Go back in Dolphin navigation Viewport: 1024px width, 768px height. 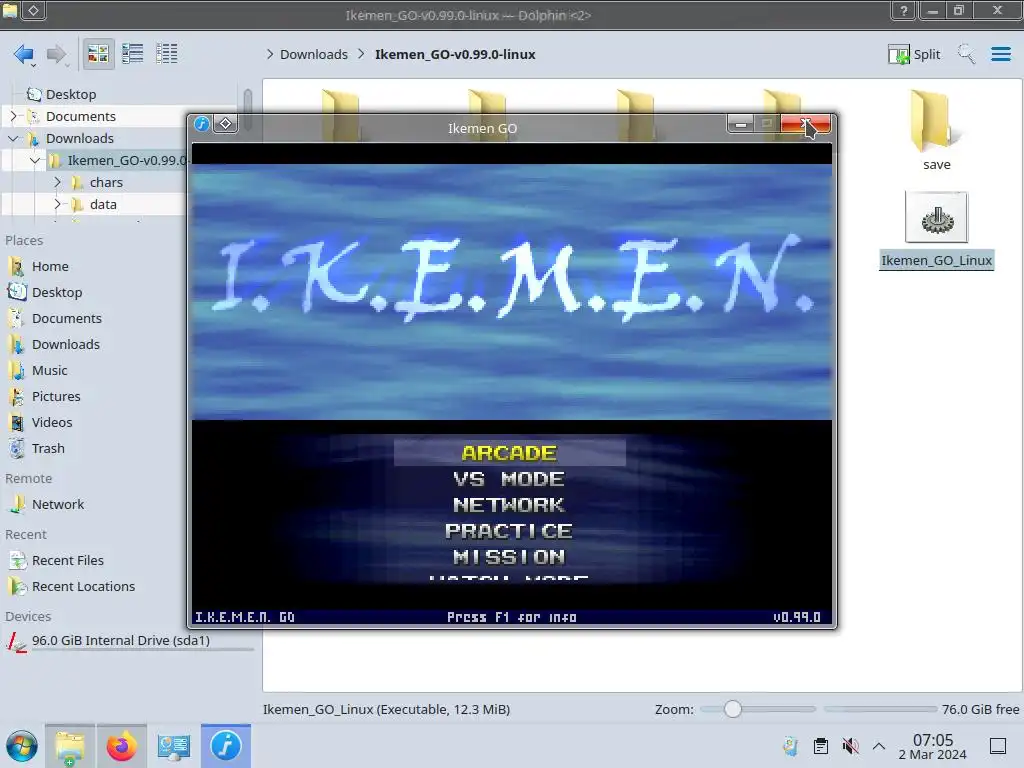pos(24,54)
